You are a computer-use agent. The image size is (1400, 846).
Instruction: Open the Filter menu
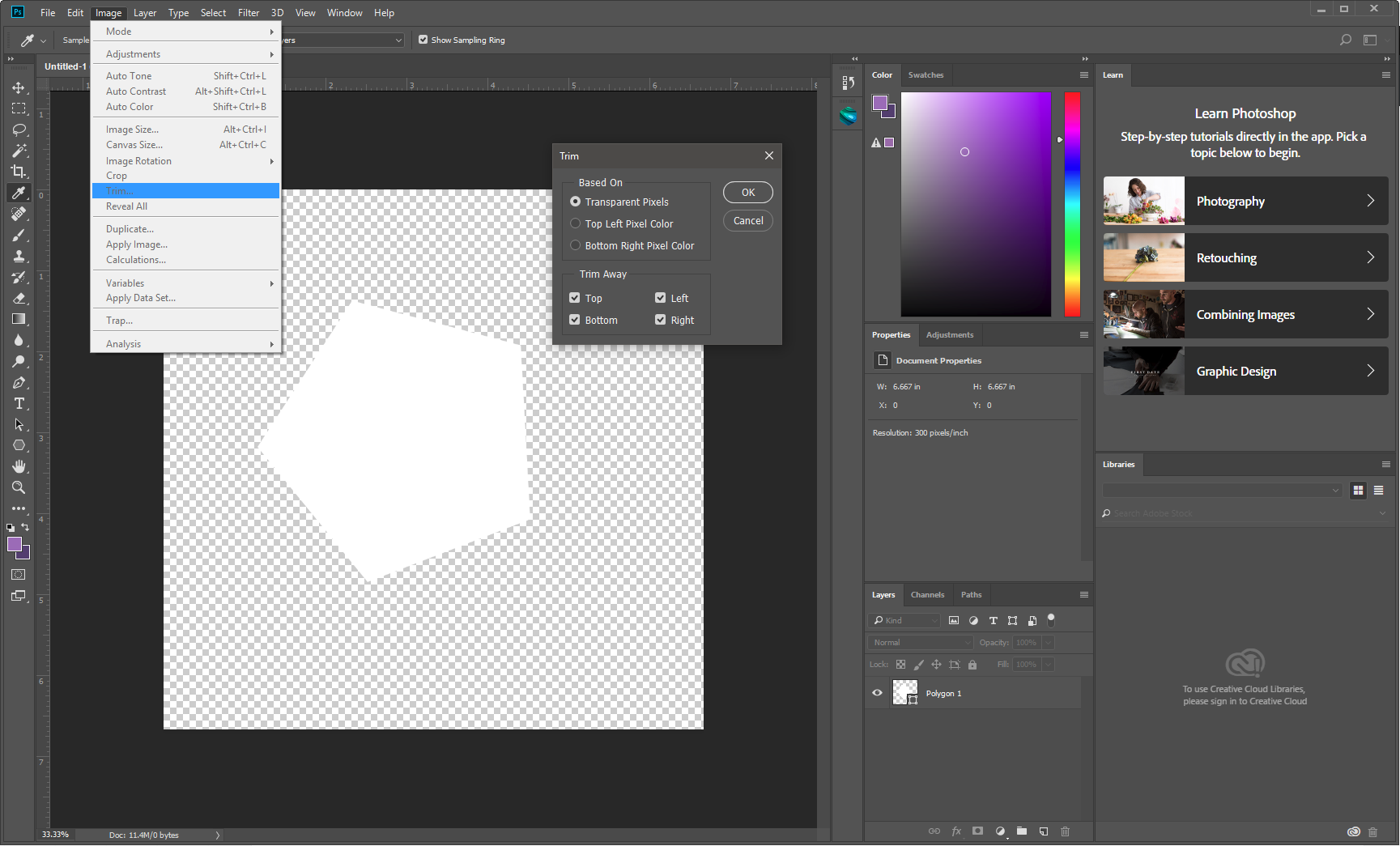click(x=249, y=13)
